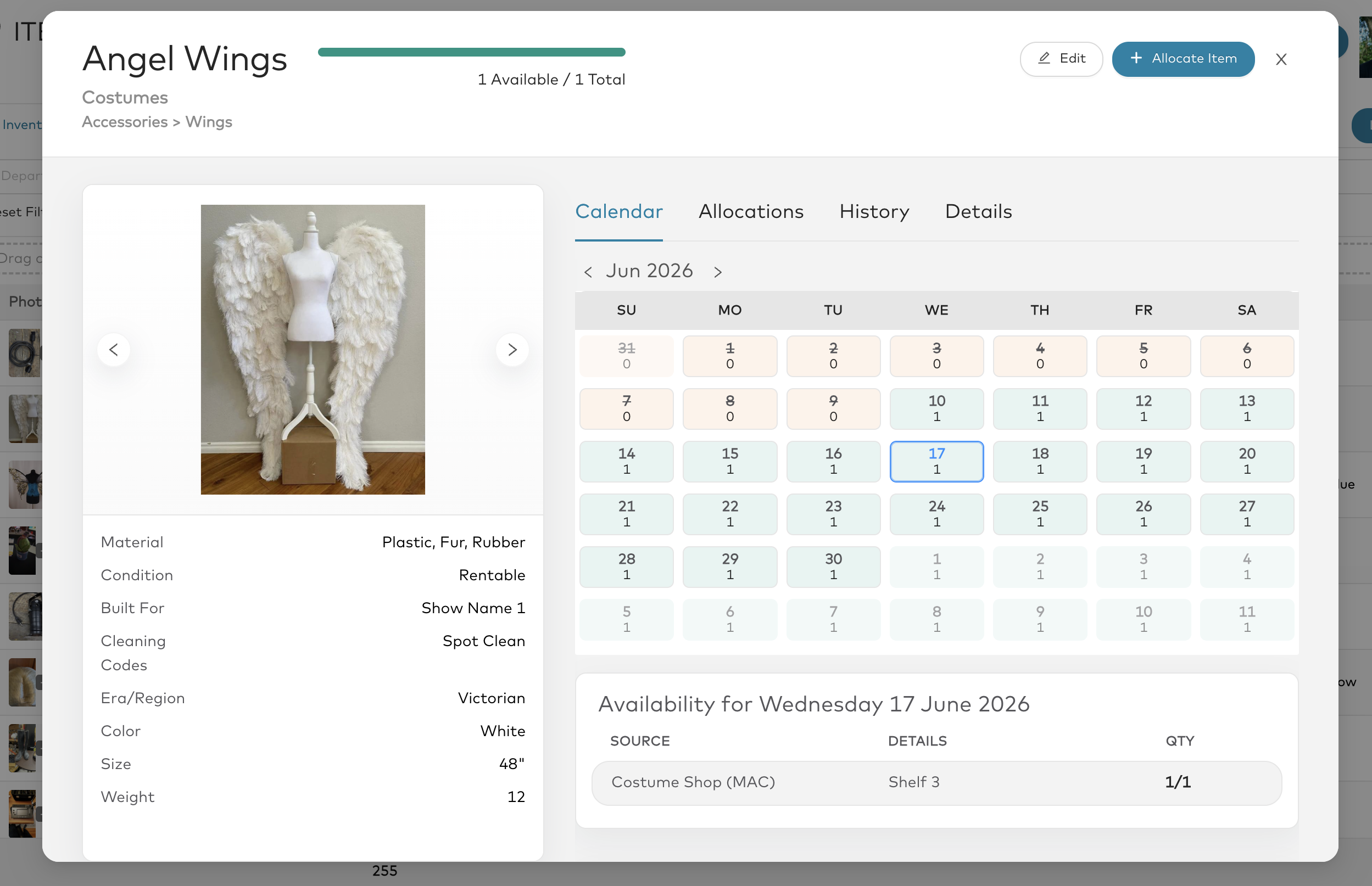This screenshot has width=1372, height=886.
Task: Click the Costume Shop (MAC) availability row
Action: click(936, 783)
